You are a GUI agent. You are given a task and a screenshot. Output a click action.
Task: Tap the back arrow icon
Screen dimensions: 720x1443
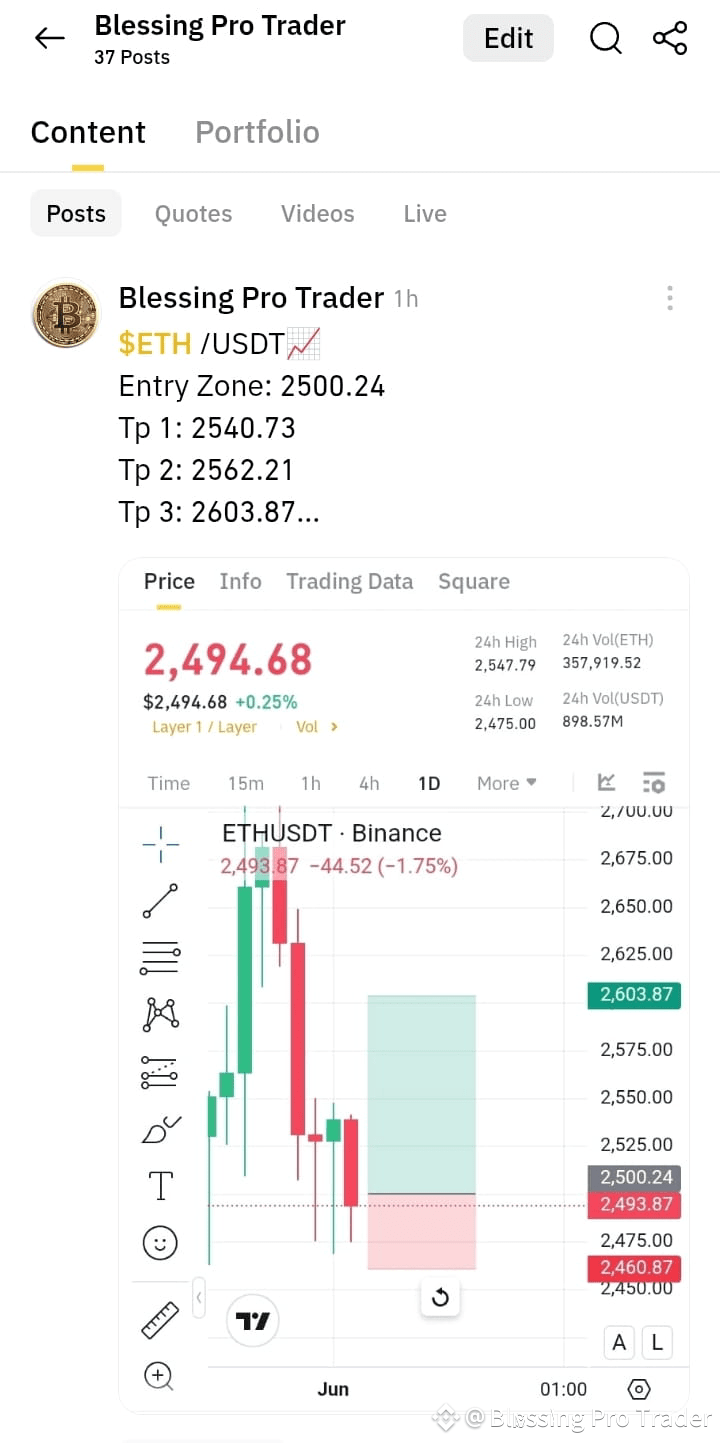click(x=49, y=39)
